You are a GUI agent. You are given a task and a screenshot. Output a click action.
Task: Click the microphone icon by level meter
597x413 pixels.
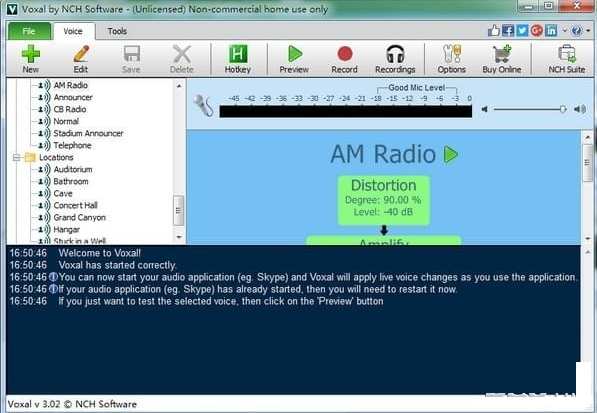pyautogui.click(x=204, y=105)
